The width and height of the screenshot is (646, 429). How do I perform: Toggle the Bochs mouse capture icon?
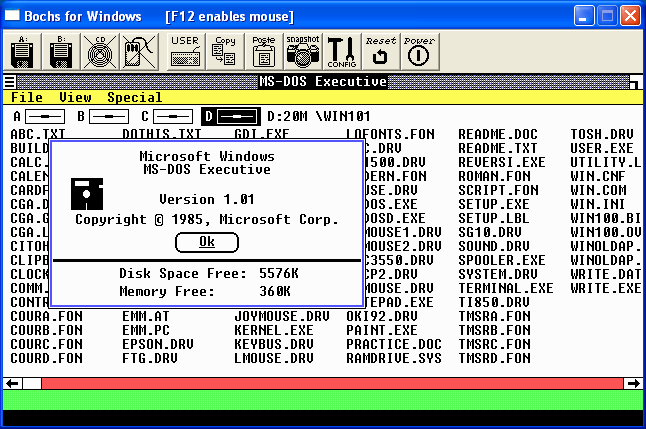coord(139,52)
